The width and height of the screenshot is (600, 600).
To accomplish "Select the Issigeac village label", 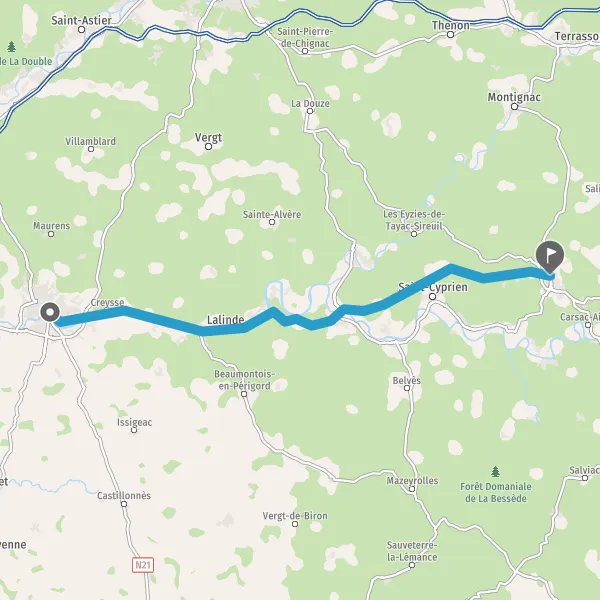I will pos(135,422).
